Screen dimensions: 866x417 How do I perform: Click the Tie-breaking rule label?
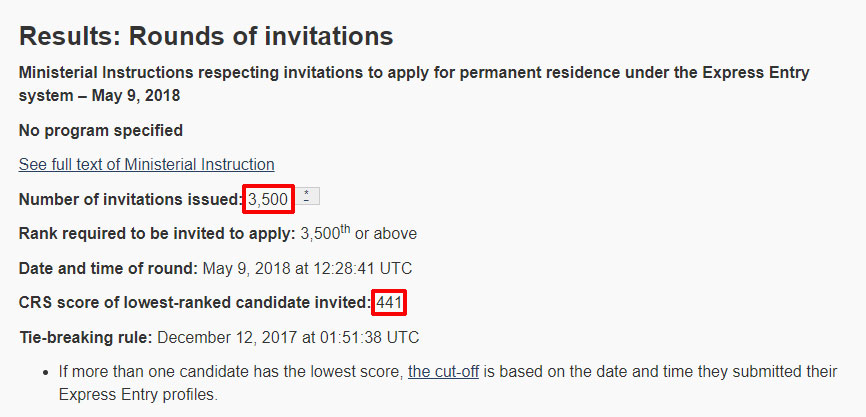coord(85,336)
